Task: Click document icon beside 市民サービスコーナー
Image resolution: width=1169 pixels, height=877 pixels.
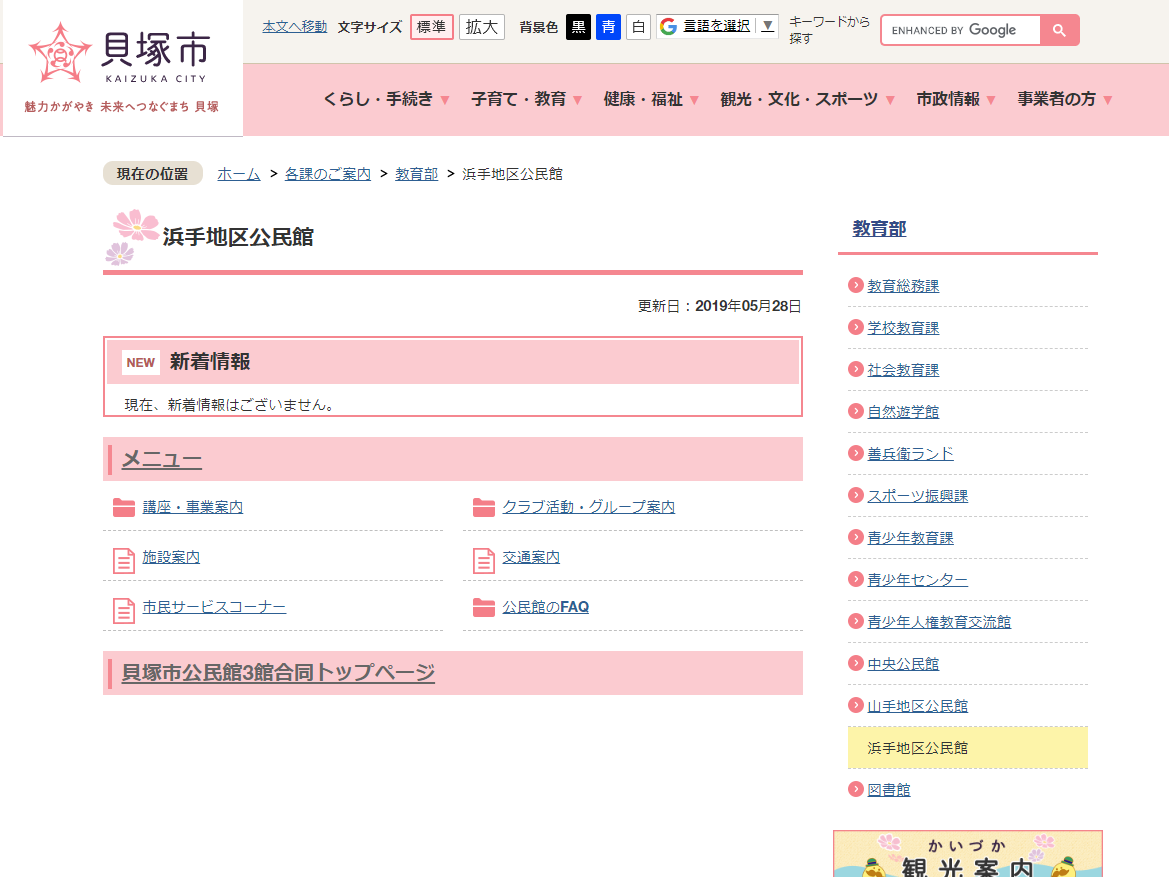Action: tap(124, 609)
